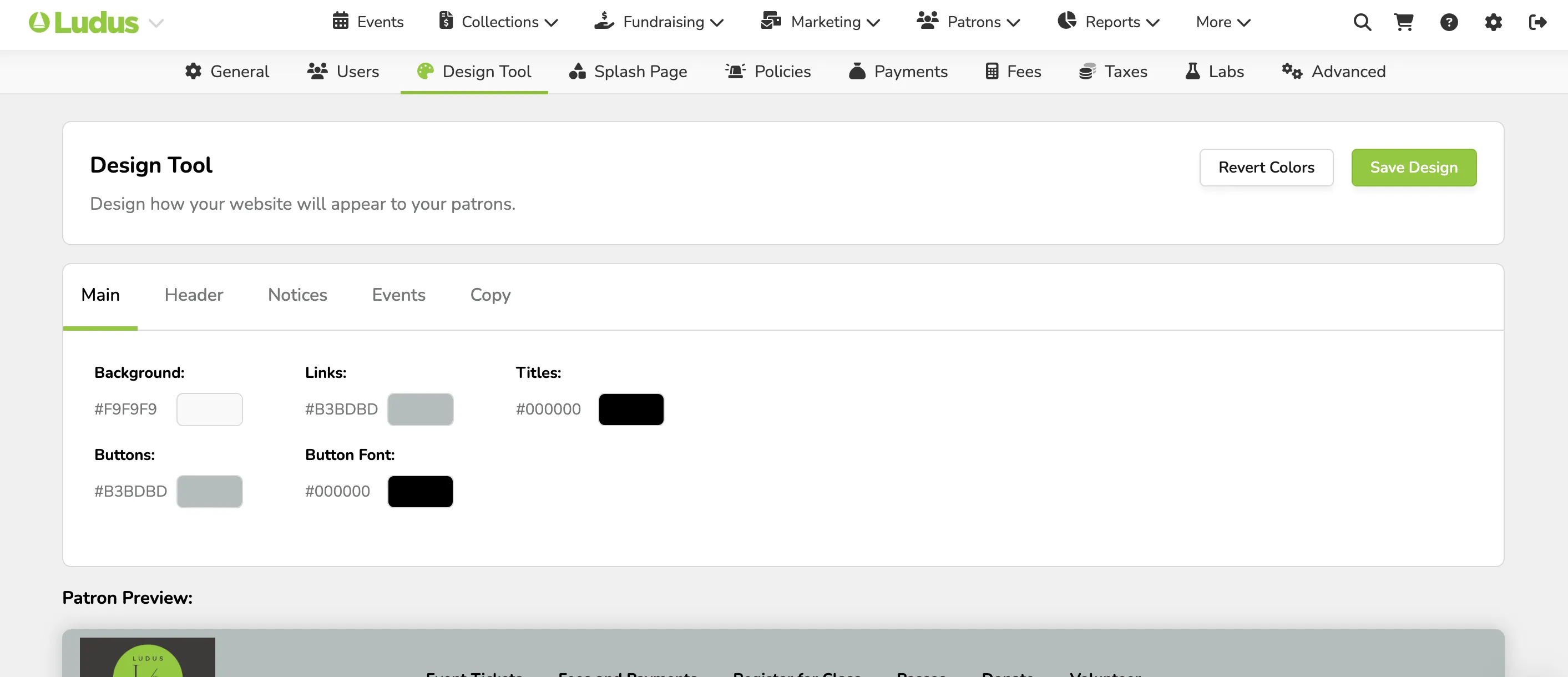1568x677 pixels.
Task: Click the Advanced gears icon
Action: click(1292, 71)
